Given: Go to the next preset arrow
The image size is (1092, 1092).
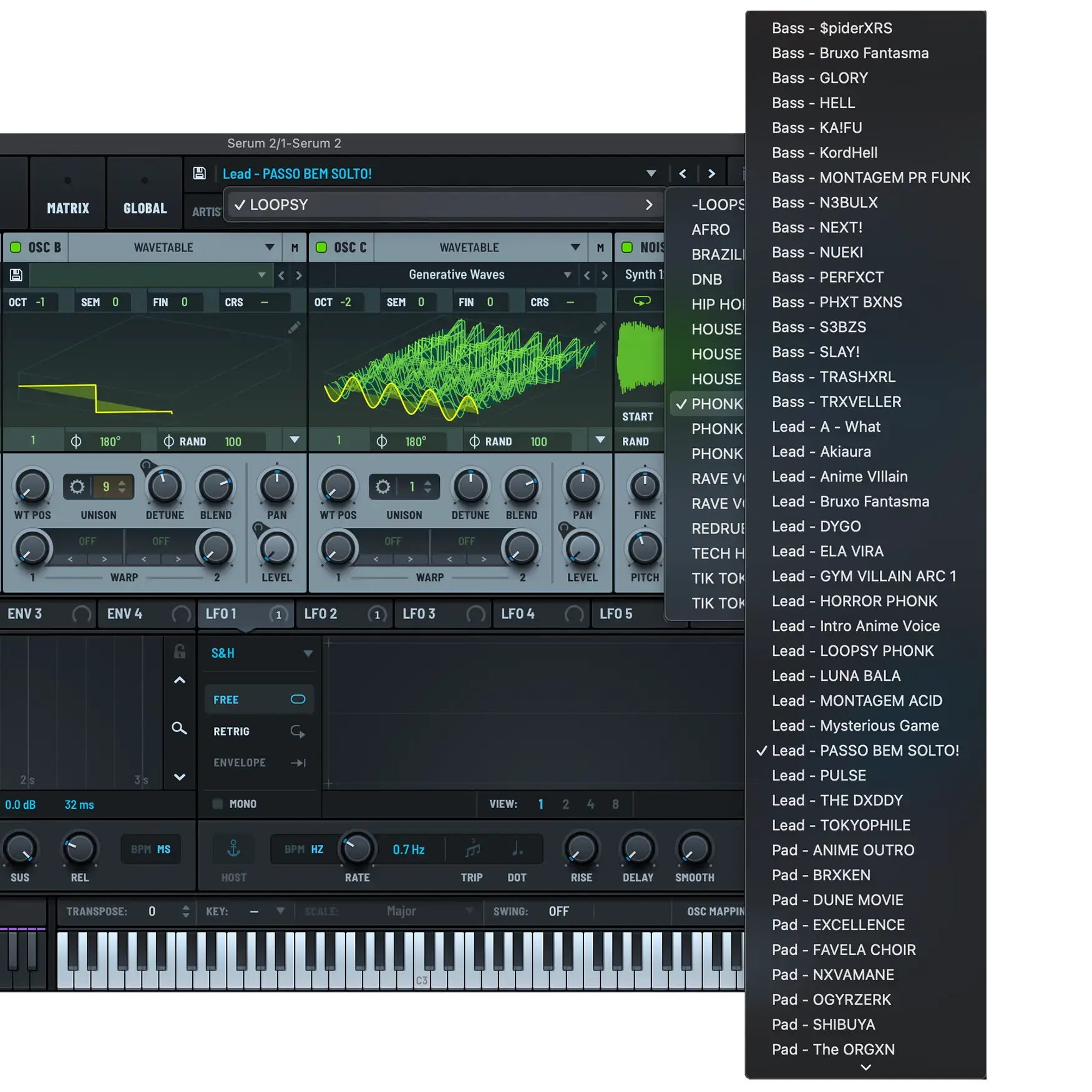Looking at the screenshot, I should (711, 173).
